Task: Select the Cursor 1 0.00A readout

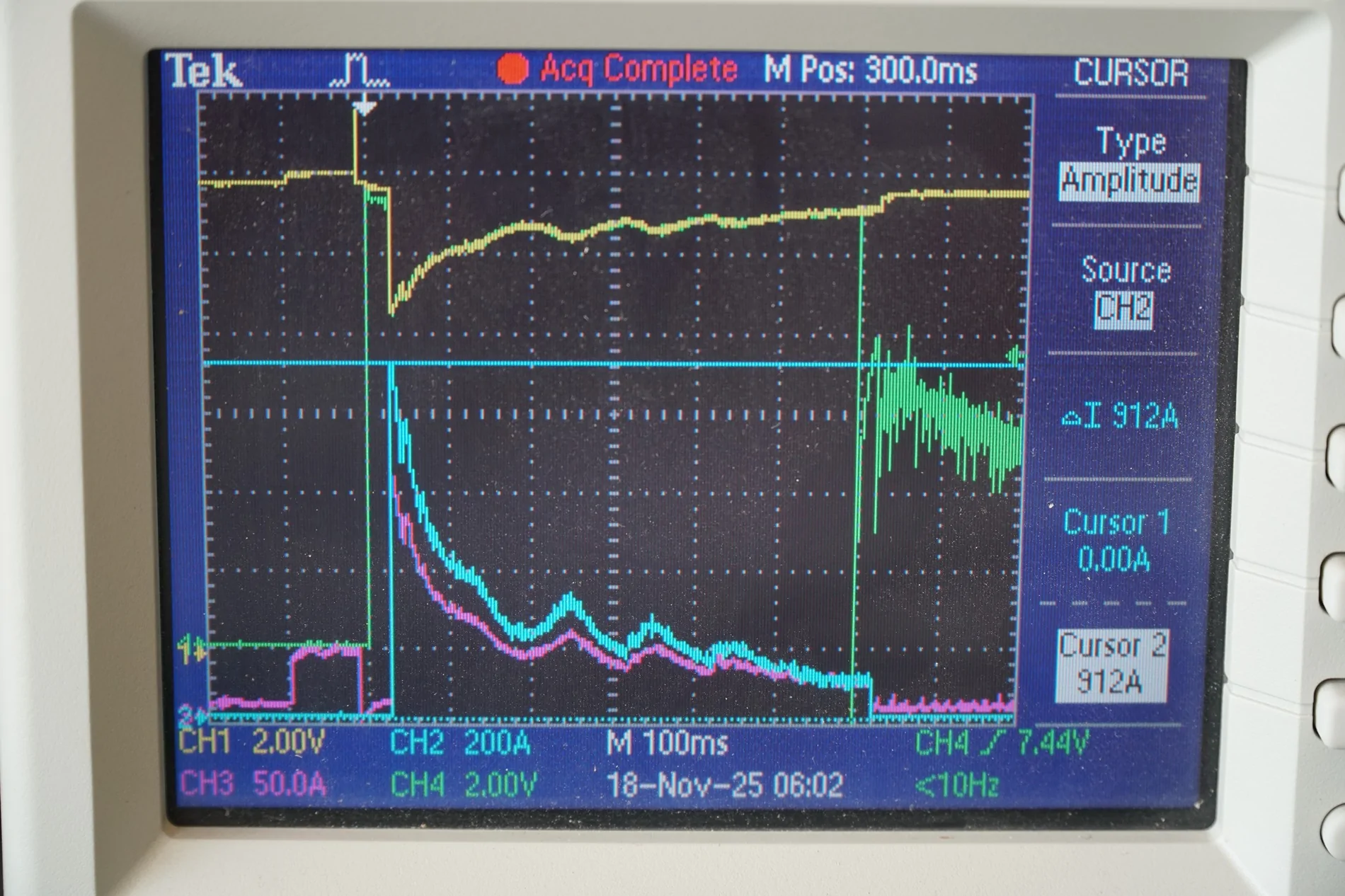Action: click(1114, 540)
